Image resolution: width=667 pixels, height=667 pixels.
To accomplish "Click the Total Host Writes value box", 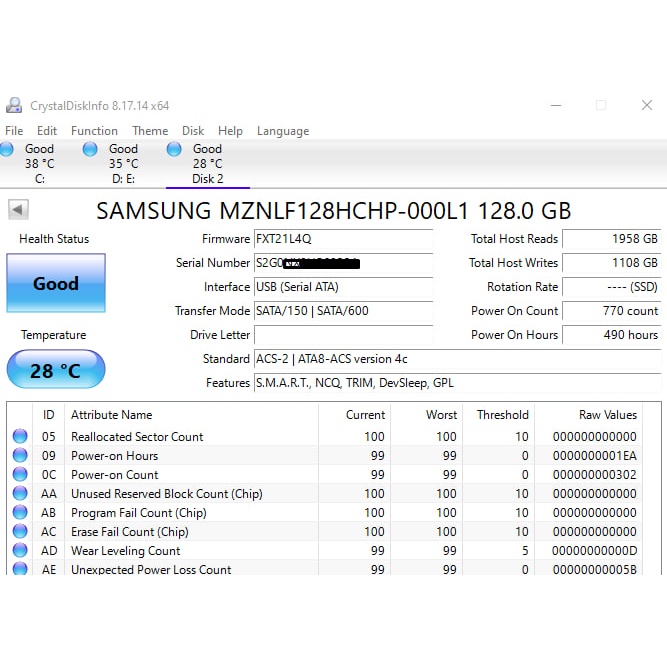I will (612, 263).
